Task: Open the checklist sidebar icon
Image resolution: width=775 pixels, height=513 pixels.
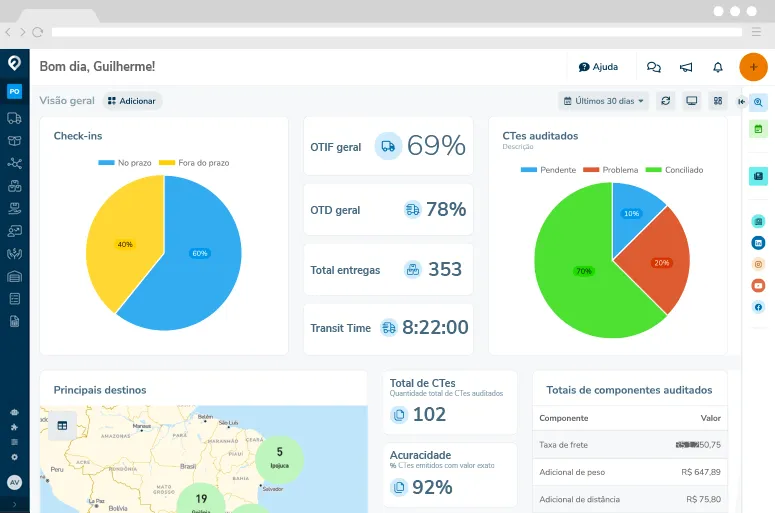Action: point(14,299)
